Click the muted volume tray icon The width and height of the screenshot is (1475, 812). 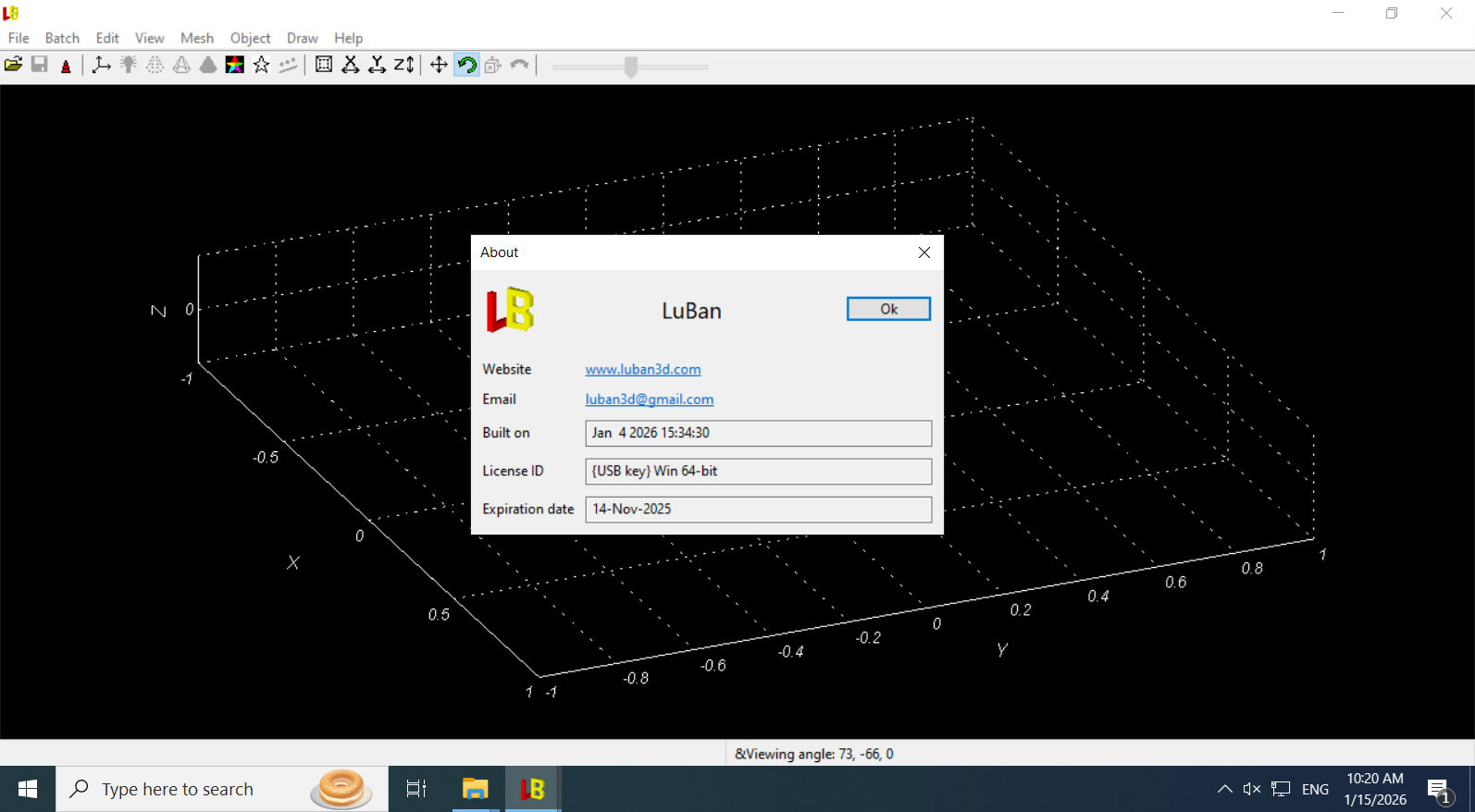[1252, 789]
